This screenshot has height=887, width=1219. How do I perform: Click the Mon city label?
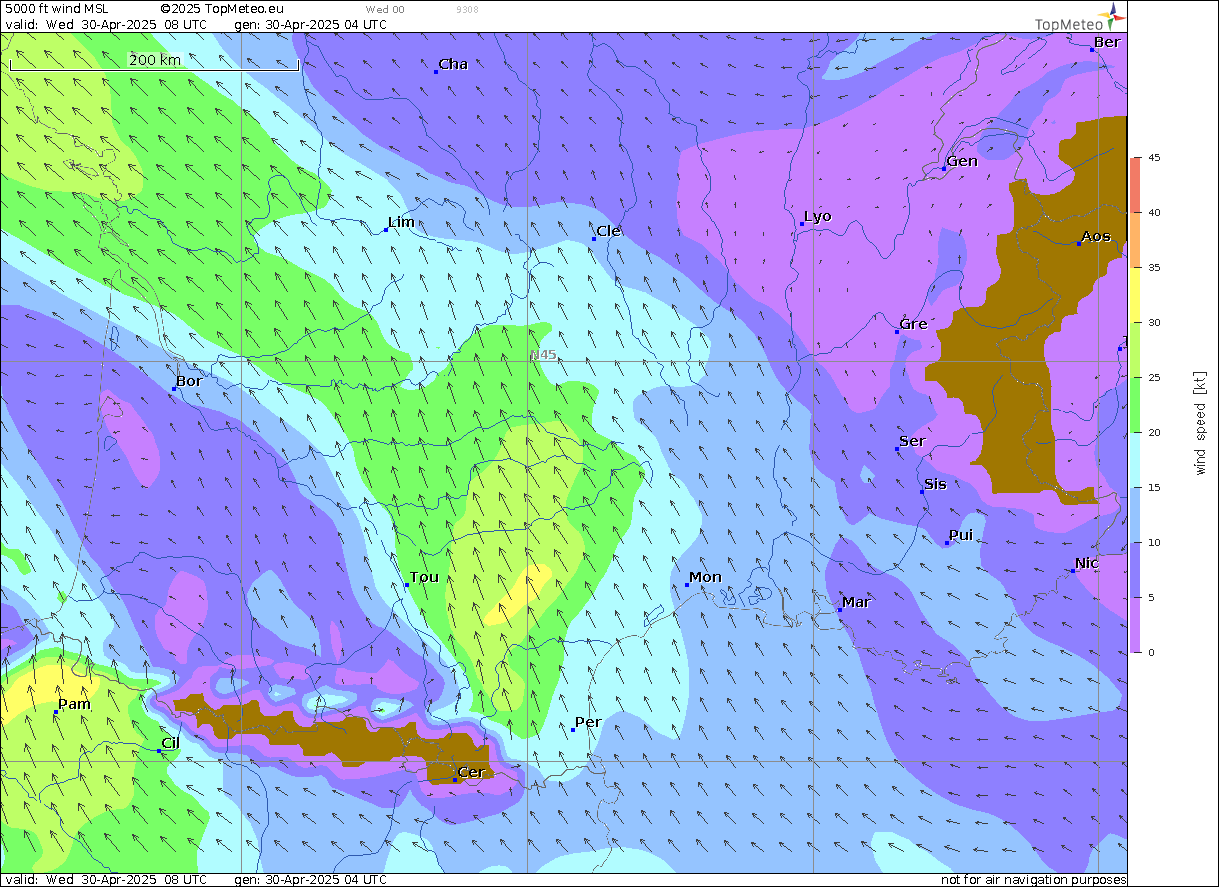(x=705, y=577)
